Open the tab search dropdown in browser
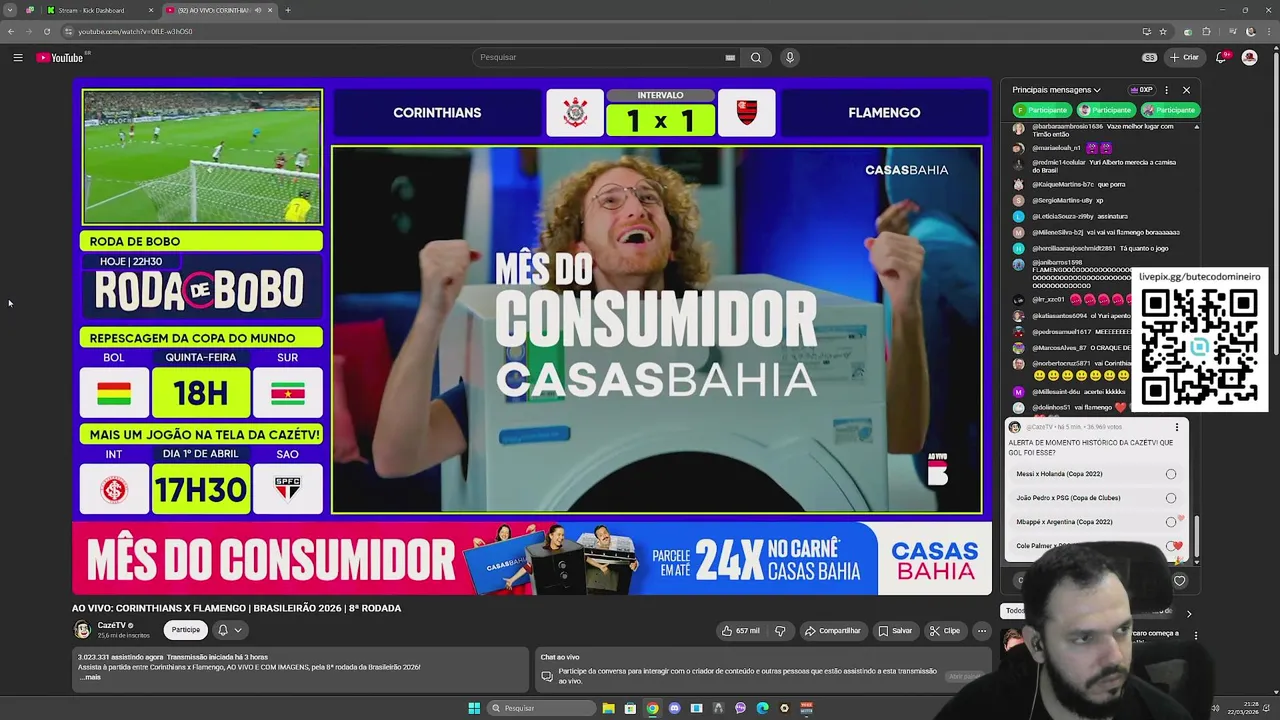This screenshot has height=720, width=1280. point(10,10)
